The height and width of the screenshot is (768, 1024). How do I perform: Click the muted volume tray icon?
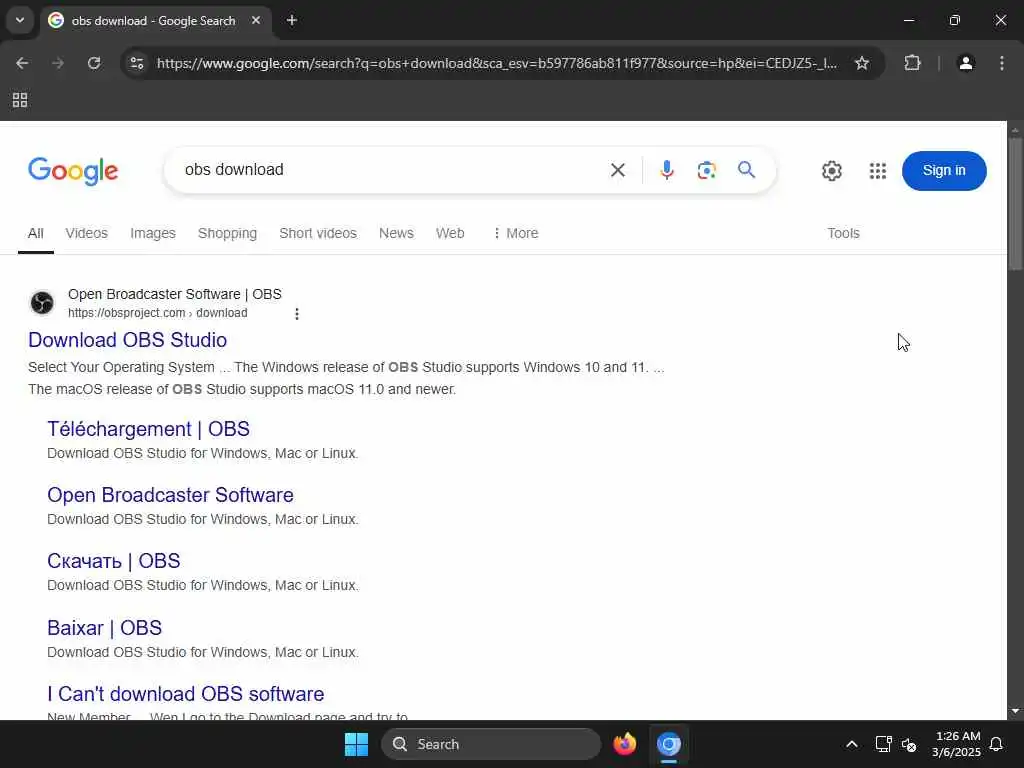point(909,744)
